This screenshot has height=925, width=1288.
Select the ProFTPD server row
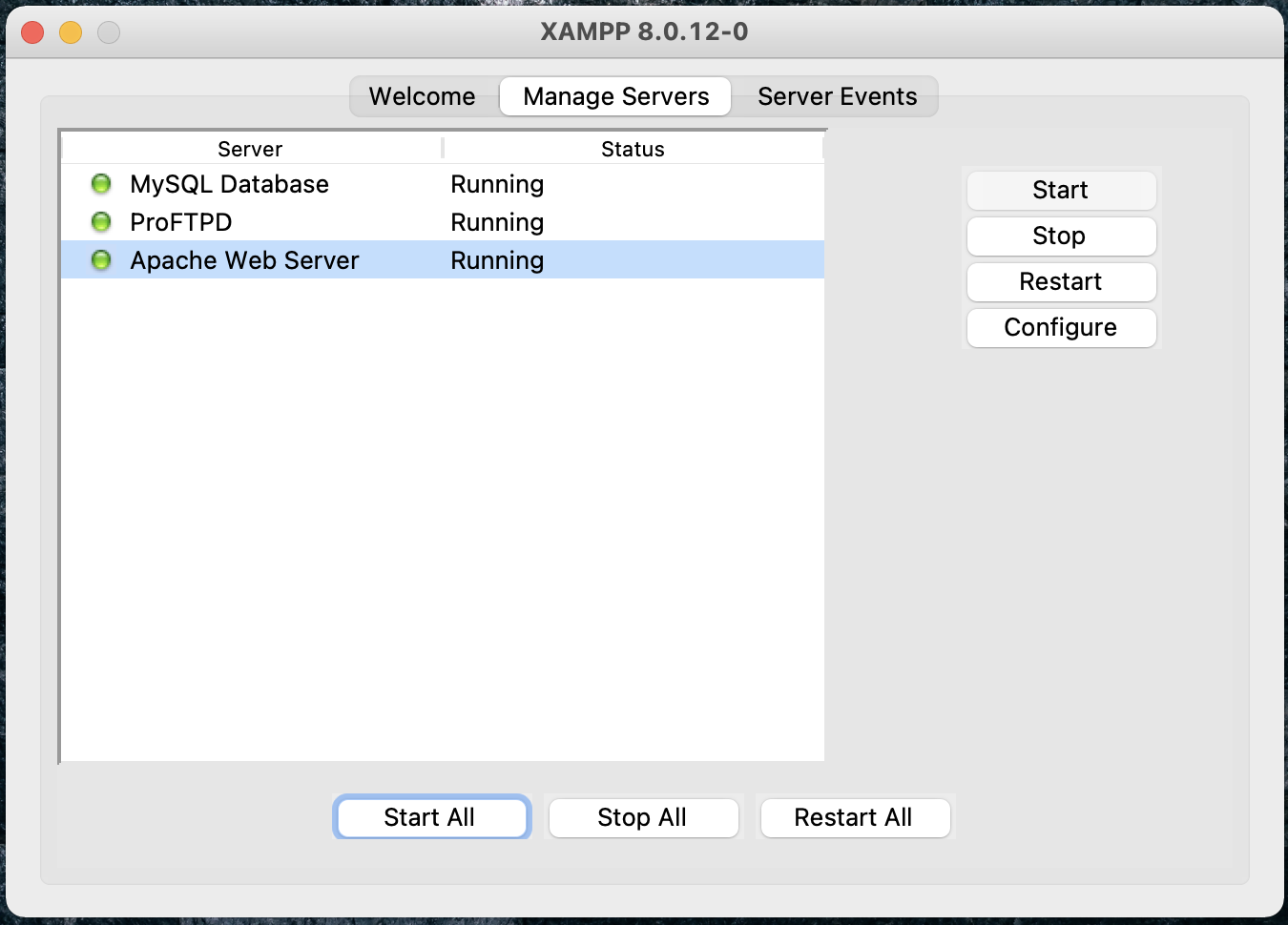coord(443,221)
